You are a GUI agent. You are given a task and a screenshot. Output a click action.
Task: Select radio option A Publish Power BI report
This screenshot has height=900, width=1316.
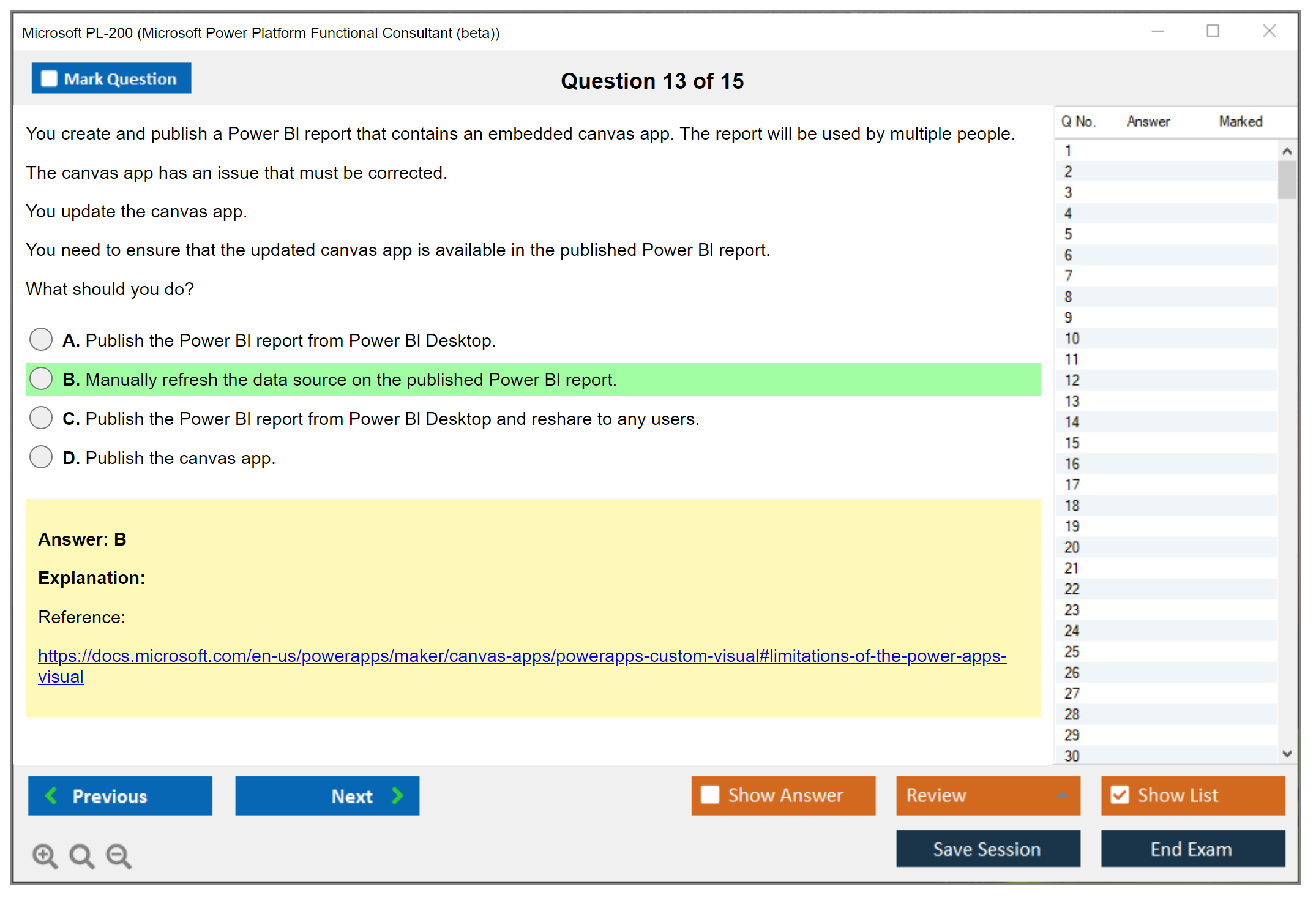pos(41,339)
